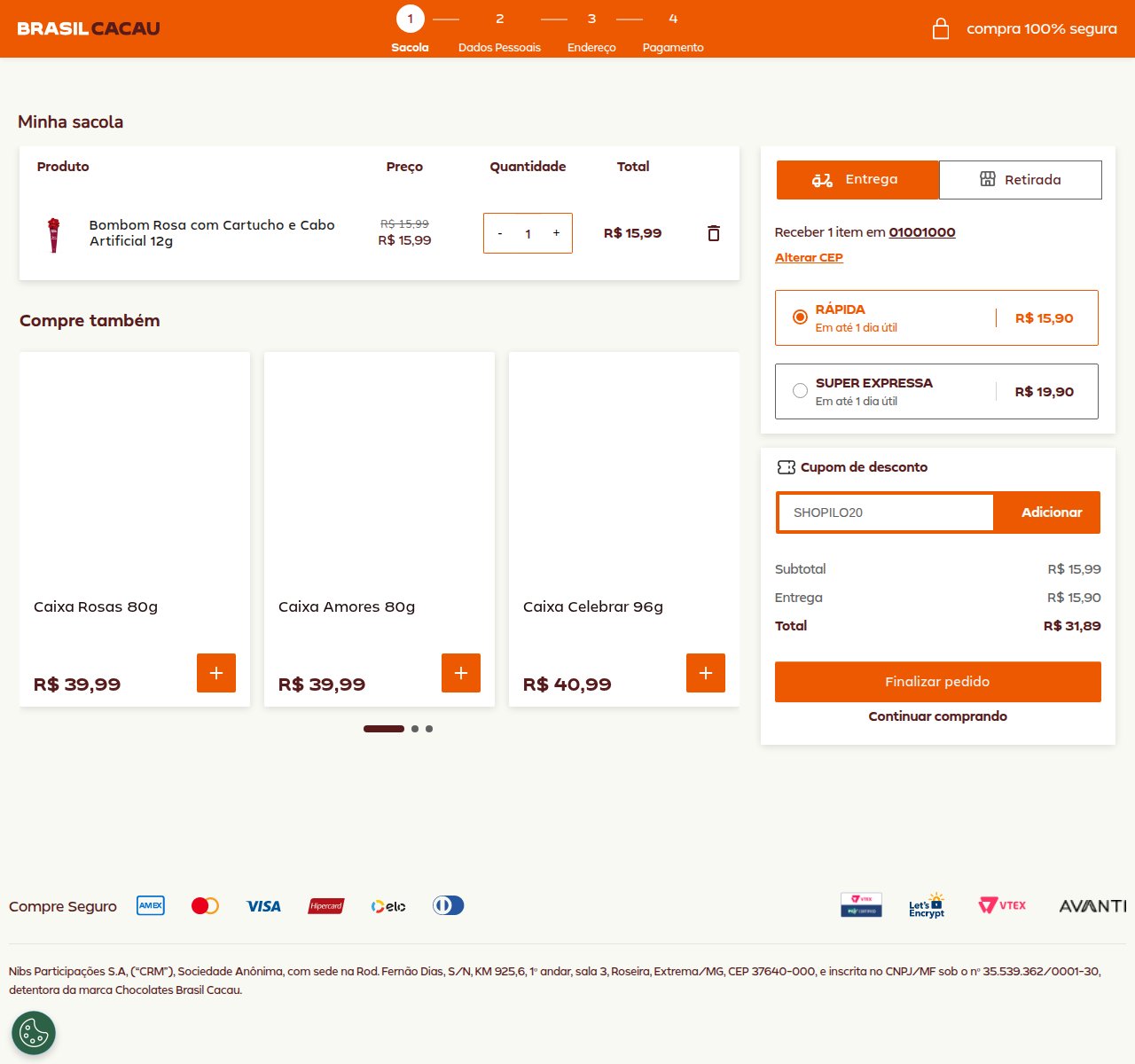Click the Finalizar pedido button
This screenshot has width=1135, height=1064.
938,682
